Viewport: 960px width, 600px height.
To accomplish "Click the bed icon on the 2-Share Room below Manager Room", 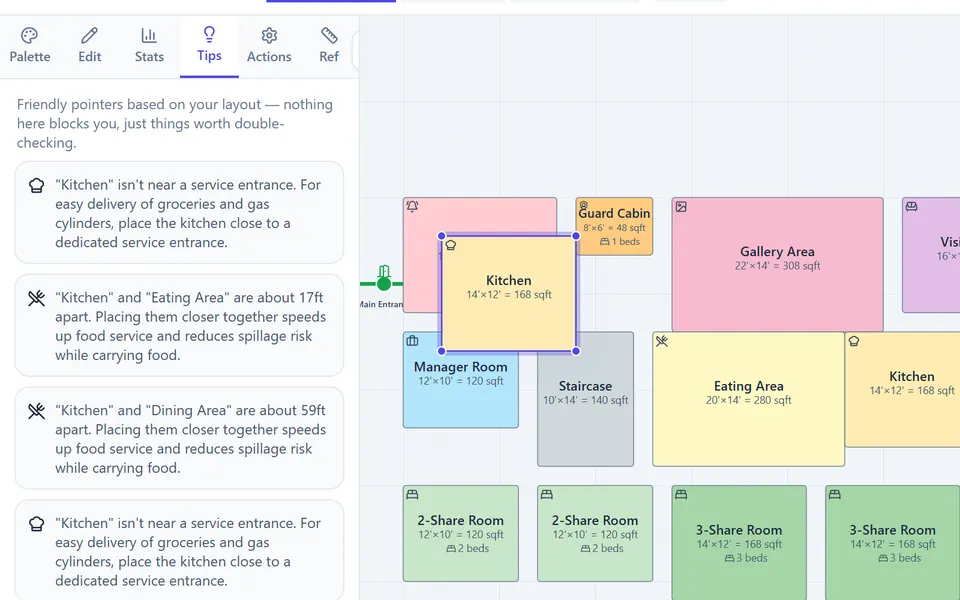I will click(x=413, y=494).
